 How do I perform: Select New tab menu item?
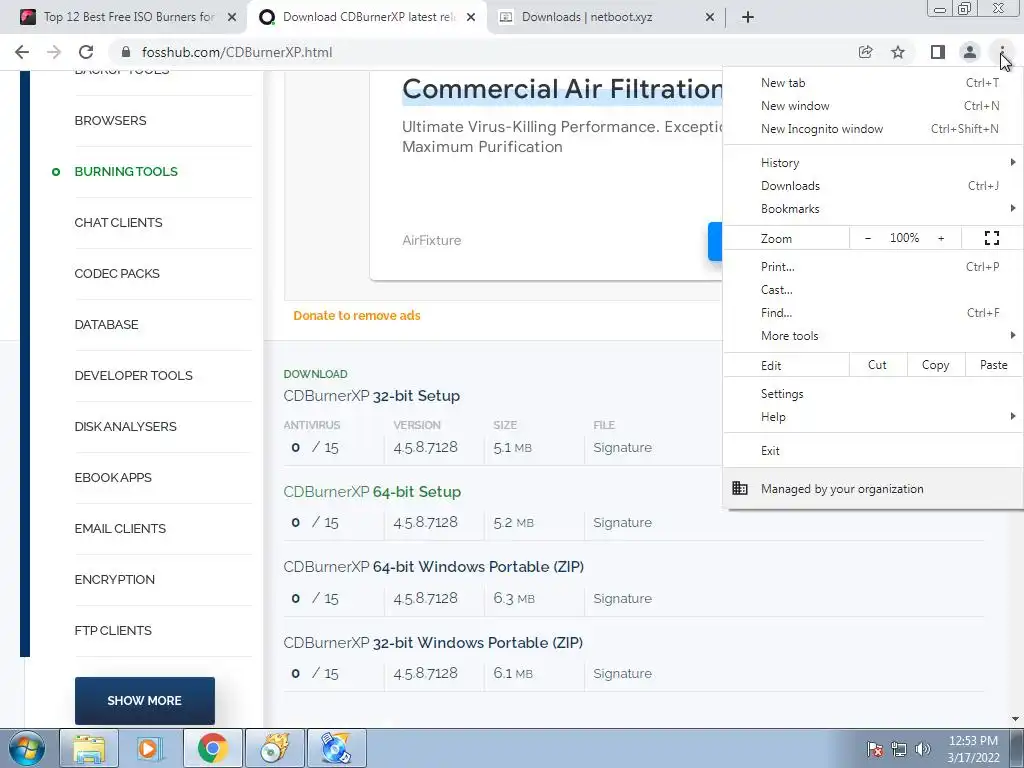(872, 83)
